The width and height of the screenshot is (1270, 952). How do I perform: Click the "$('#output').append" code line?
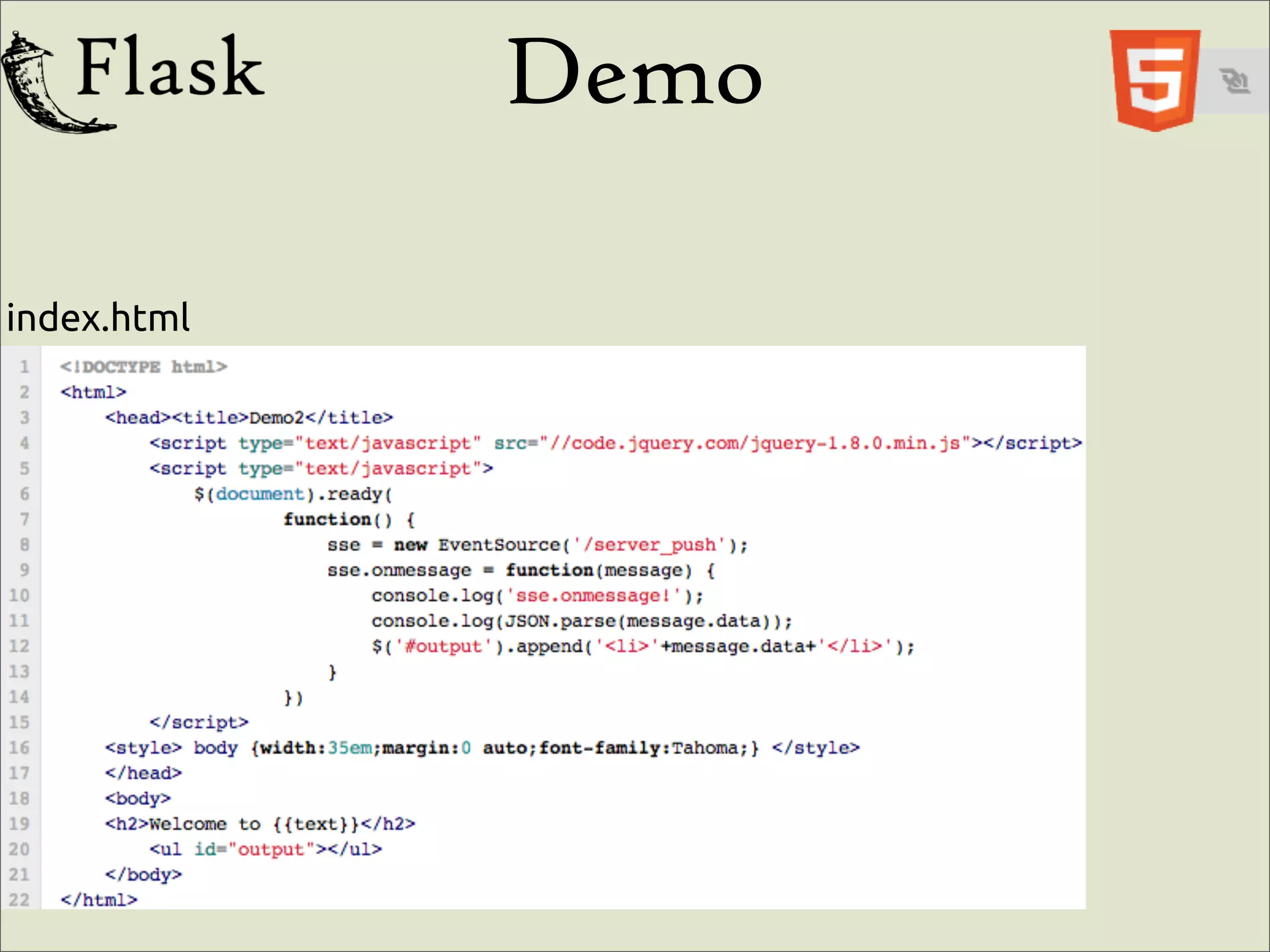pyautogui.click(x=643, y=646)
